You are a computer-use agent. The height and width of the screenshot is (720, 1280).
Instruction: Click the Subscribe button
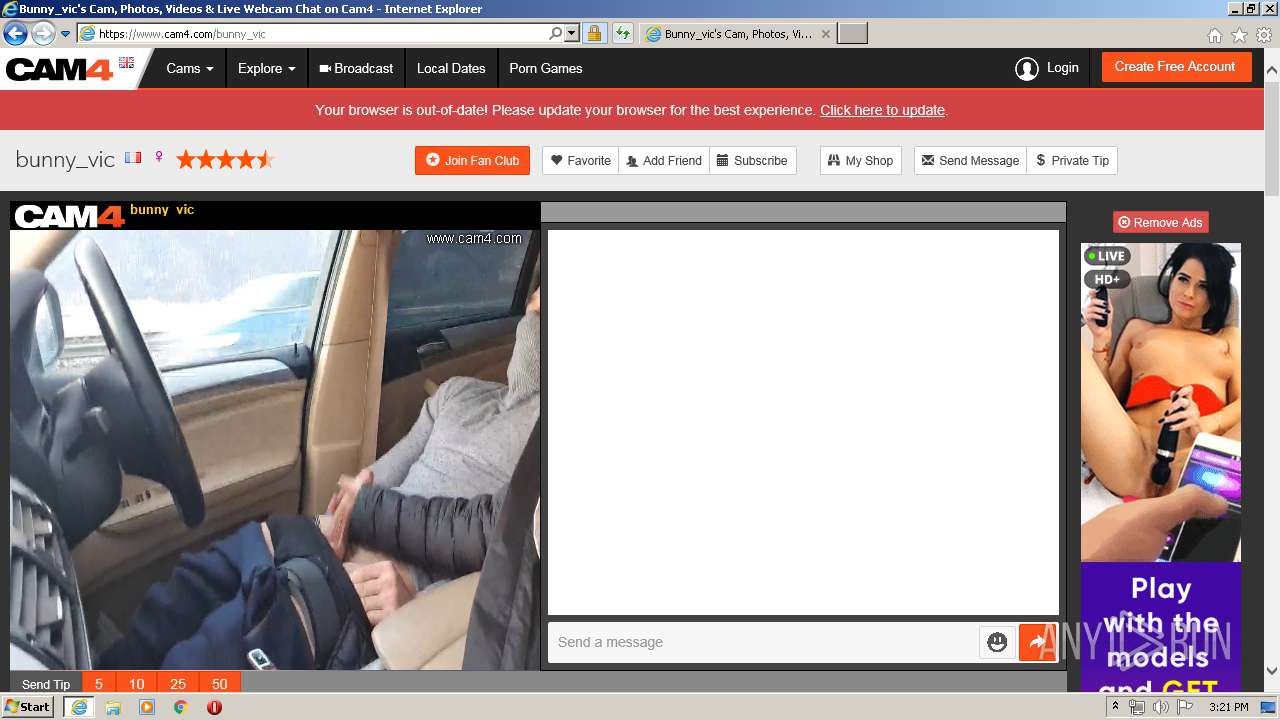tap(752, 160)
